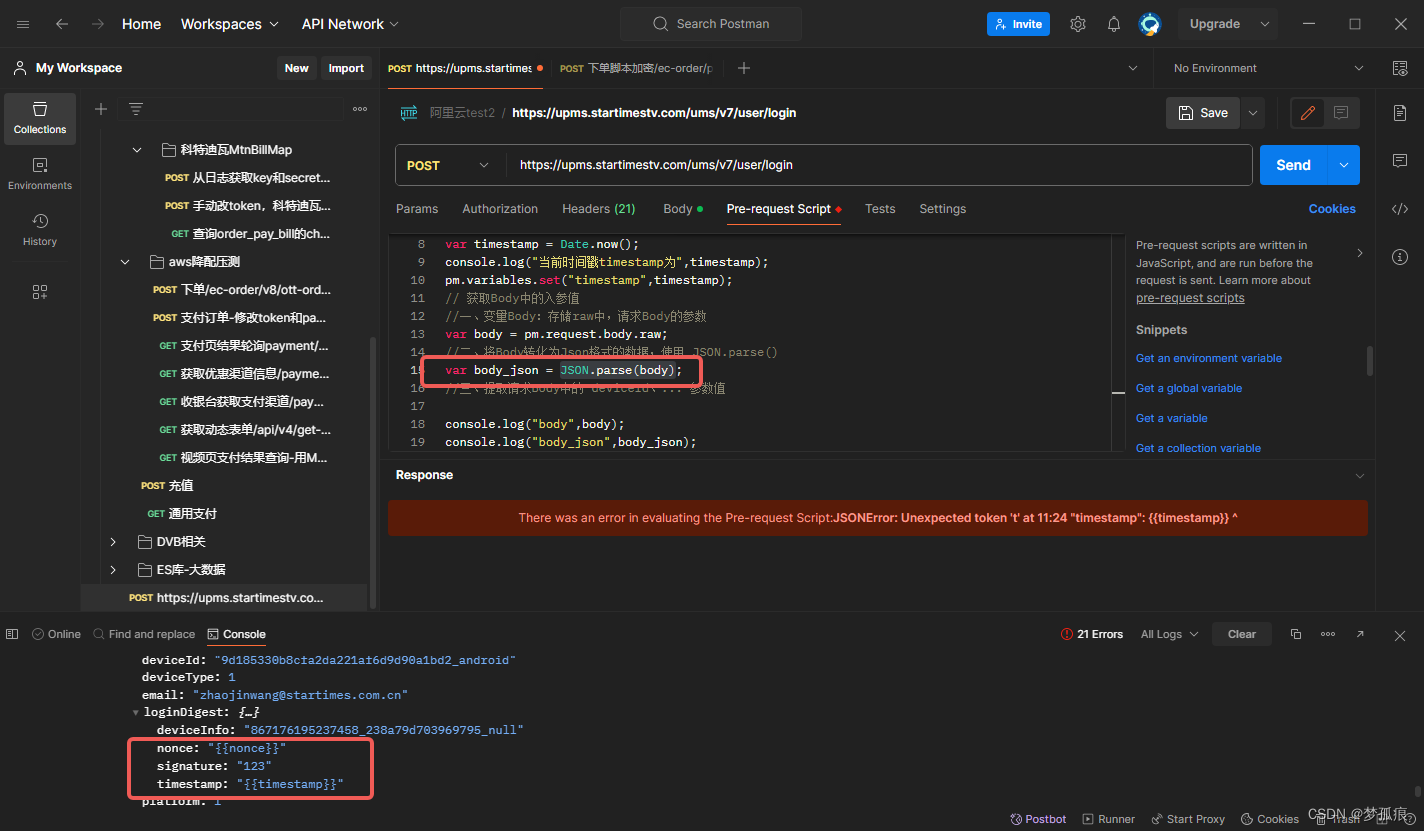Open the Collections sidebar panel

40,118
